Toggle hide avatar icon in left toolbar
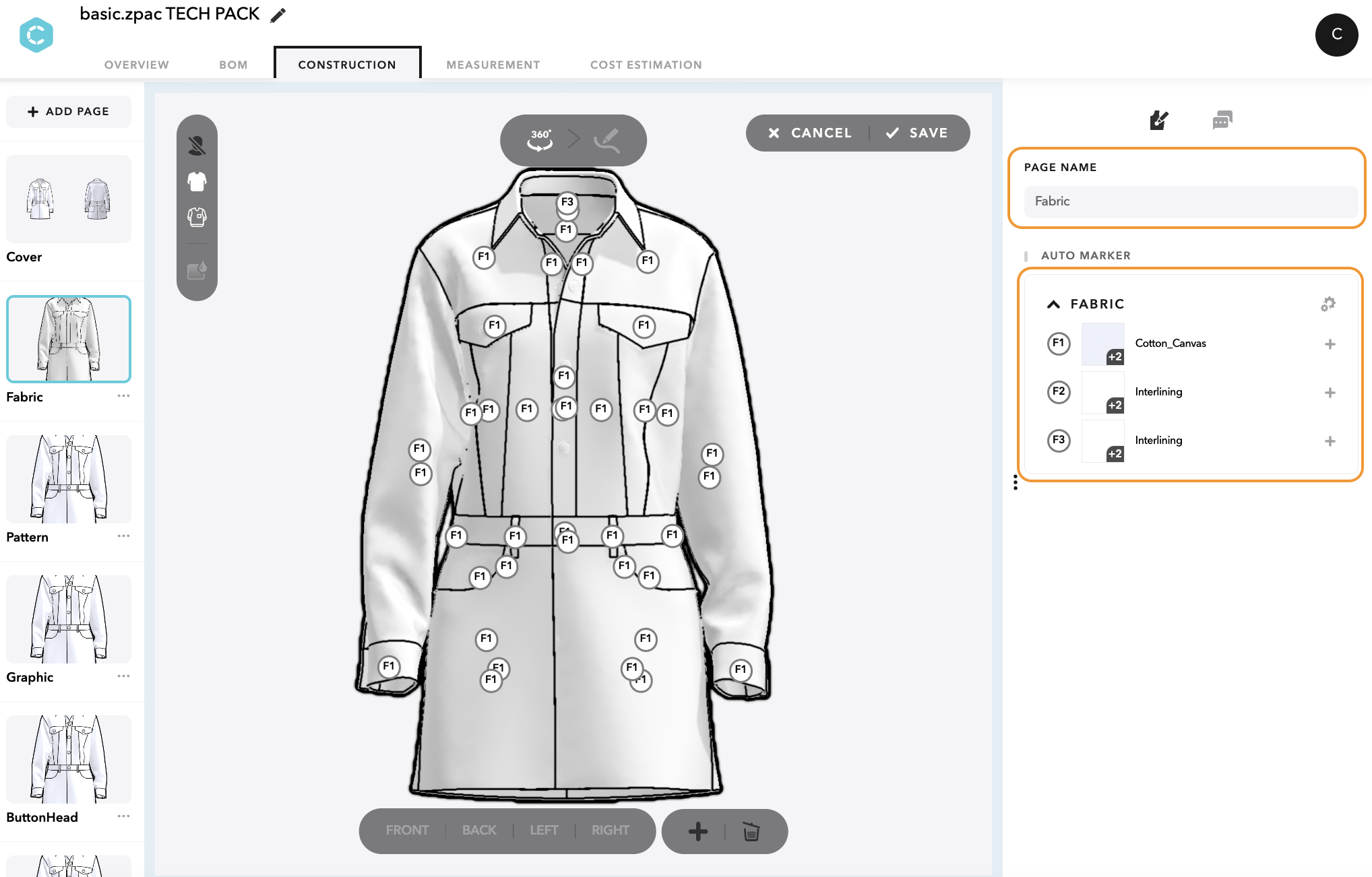Screen dimensions: 1372x877 coord(197,145)
